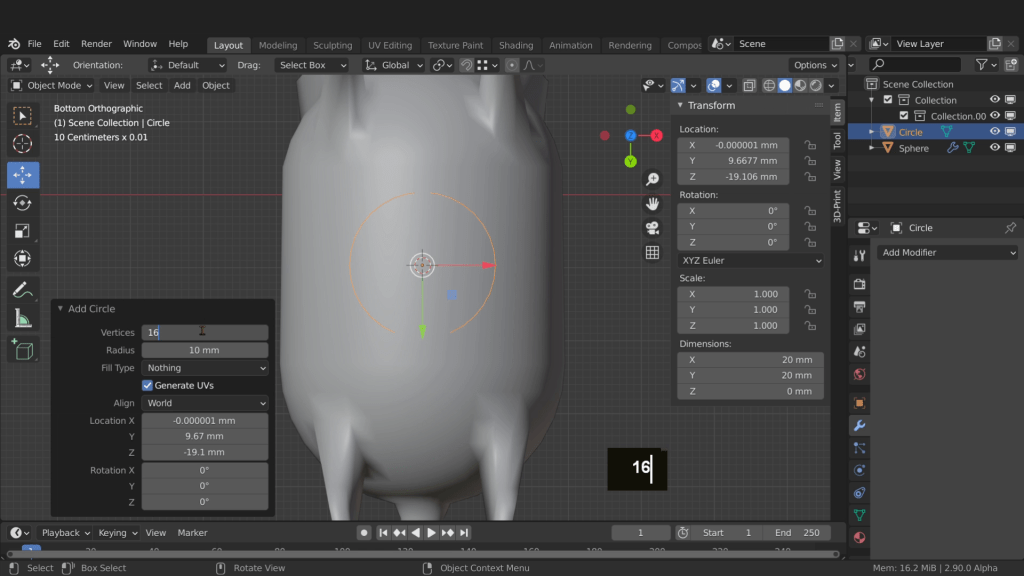Collapse the Transform panel

pyautogui.click(x=681, y=105)
